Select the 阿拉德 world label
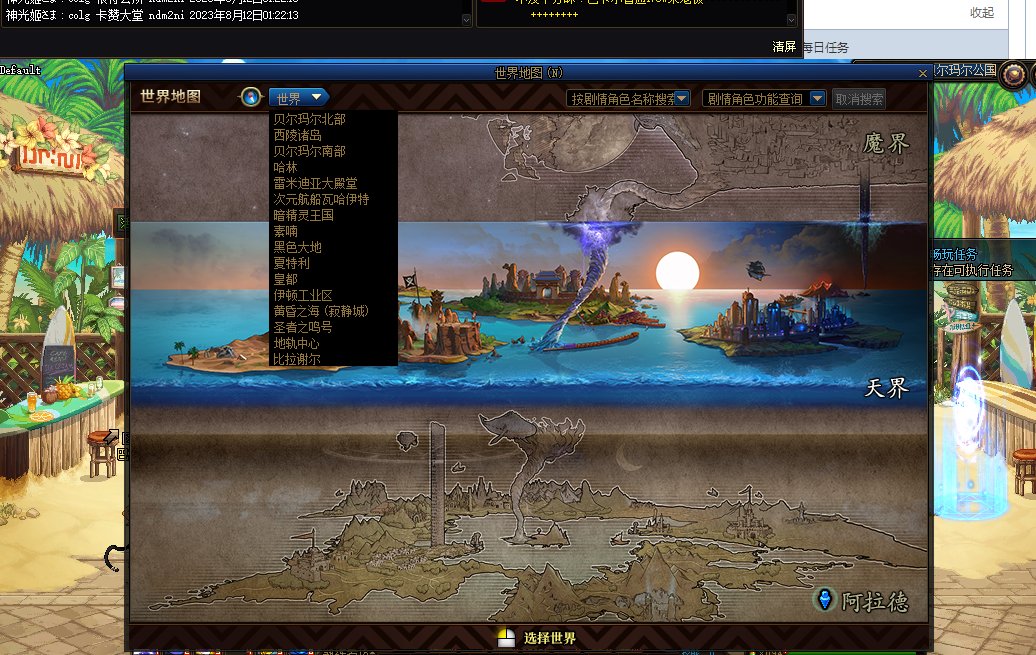This screenshot has width=1036, height=655. (x=875, y=601)
